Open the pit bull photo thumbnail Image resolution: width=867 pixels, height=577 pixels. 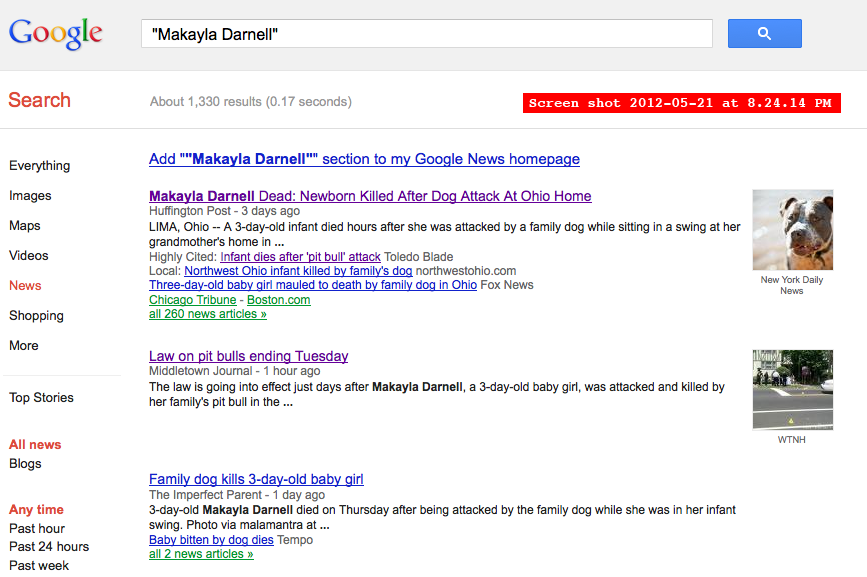(792, 230)
